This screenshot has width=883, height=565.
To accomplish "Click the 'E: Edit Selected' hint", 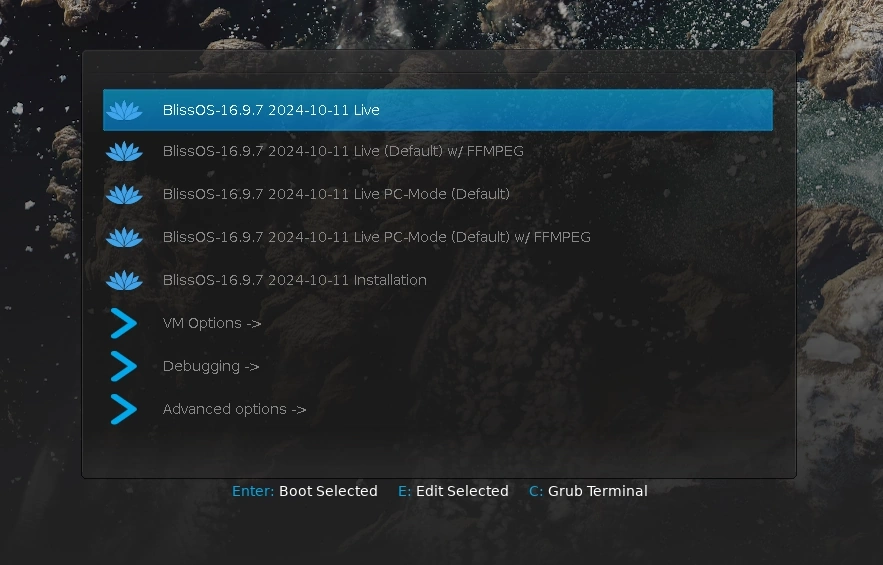I will pos(453,491).
